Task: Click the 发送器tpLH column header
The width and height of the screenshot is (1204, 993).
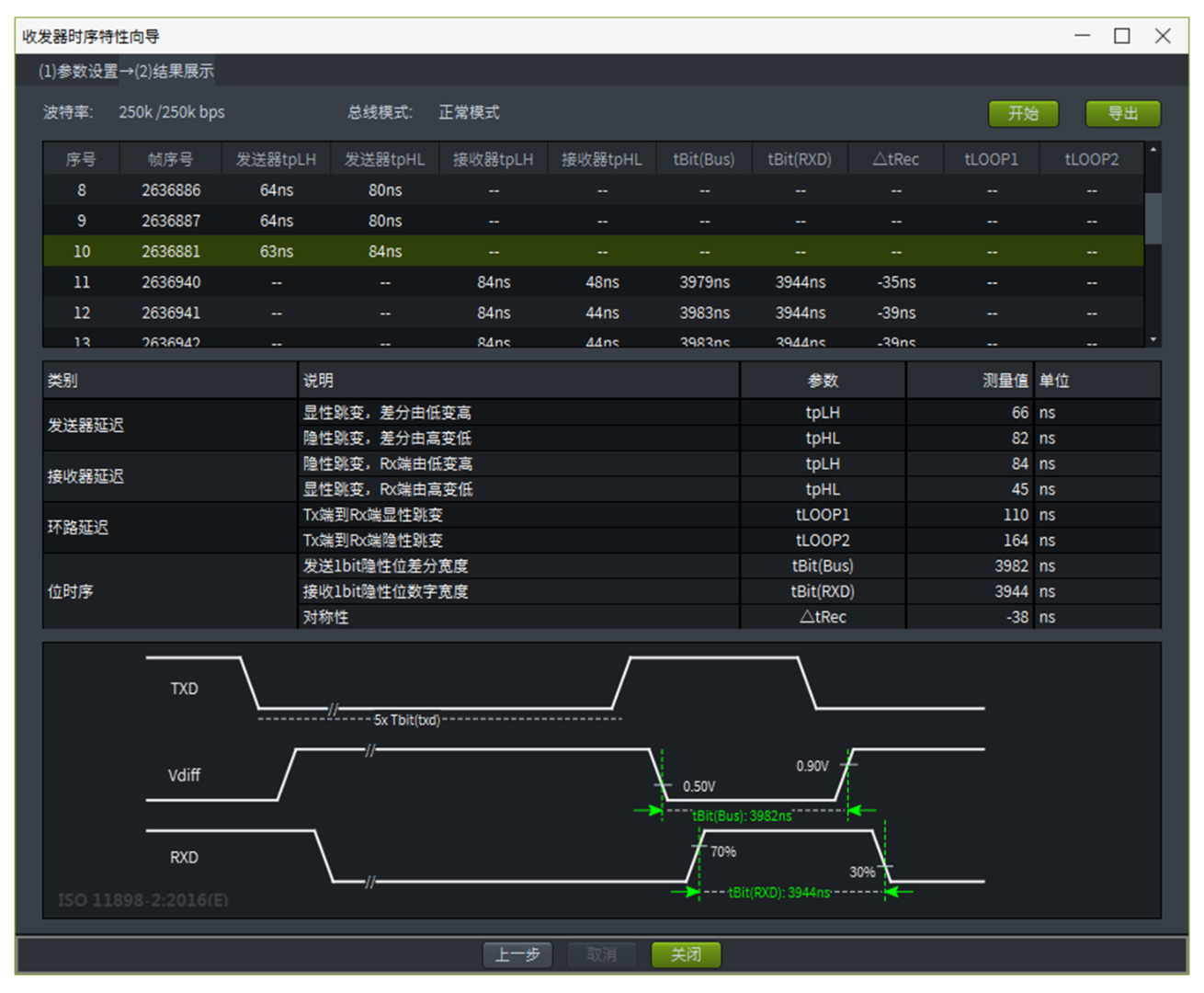Action: (x=276, y=159)
